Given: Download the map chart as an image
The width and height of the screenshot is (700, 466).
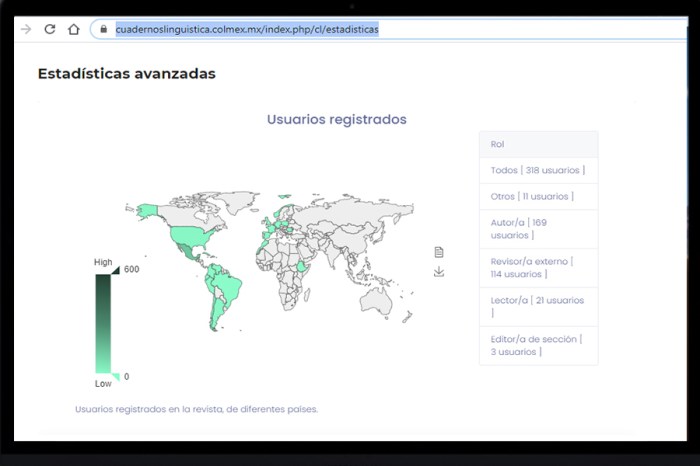Looking at the screenshot, I should (438, 271).
